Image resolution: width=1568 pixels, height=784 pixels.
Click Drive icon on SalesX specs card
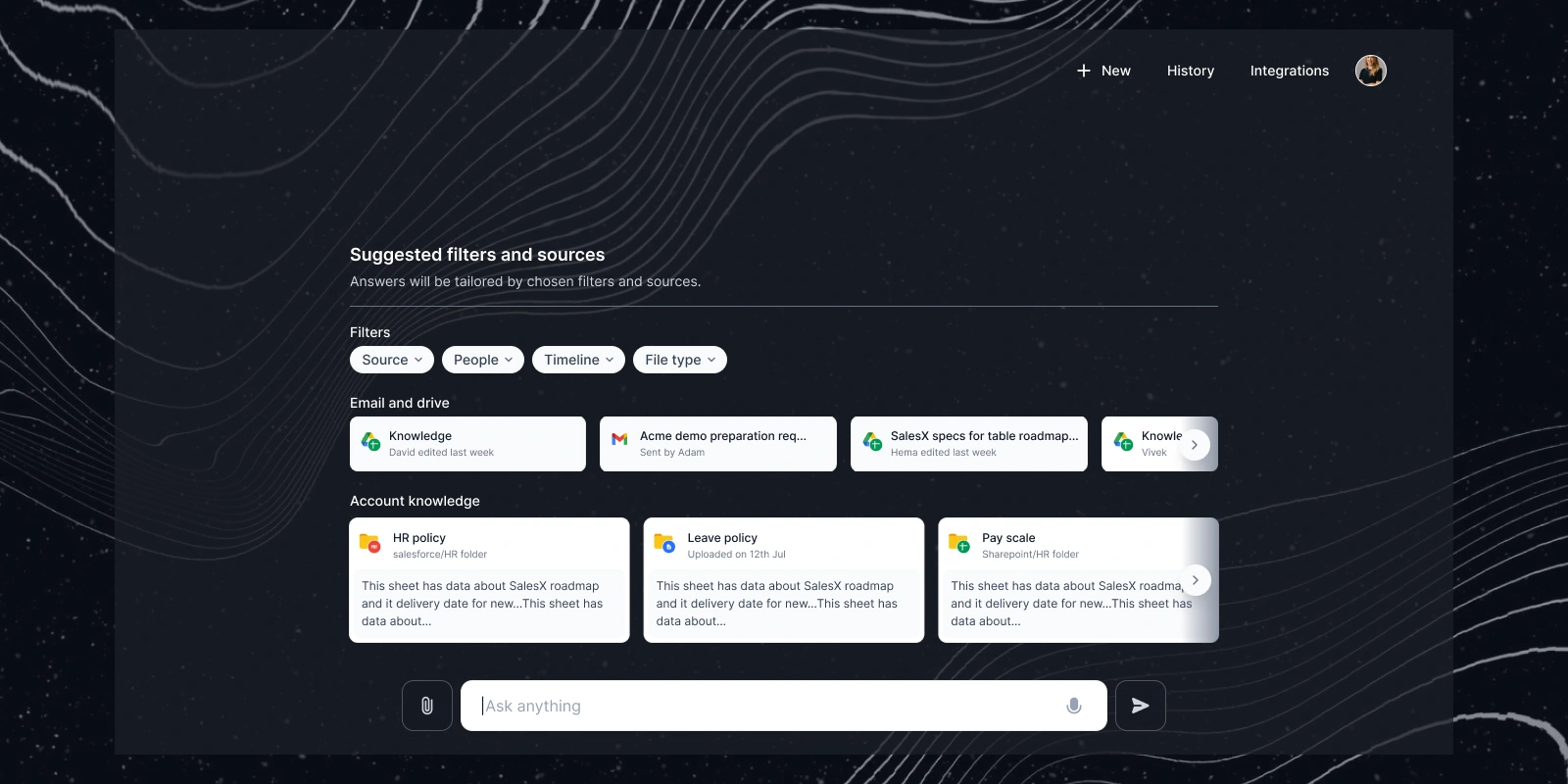[872, 442]
